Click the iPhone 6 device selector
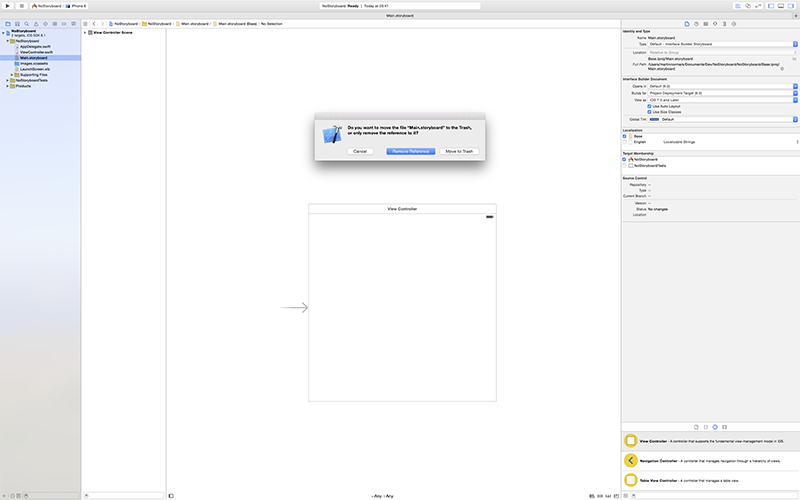Image resolution: width=800 pixels, height=500 pixels. [76, 6]
